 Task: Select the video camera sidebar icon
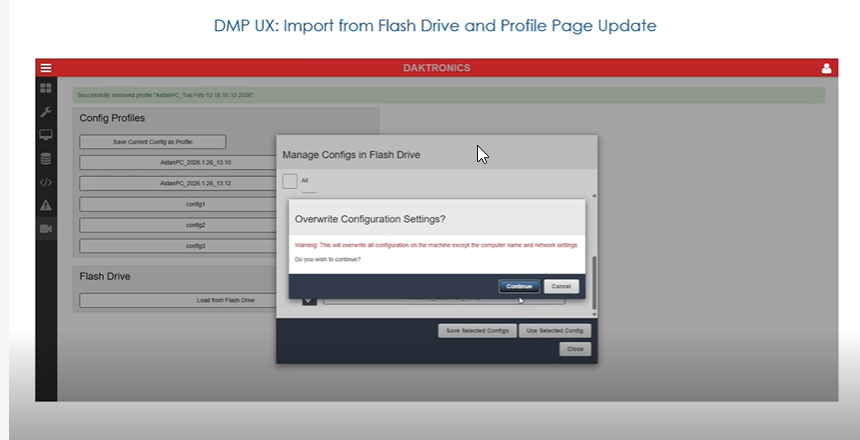click(46, 229)
